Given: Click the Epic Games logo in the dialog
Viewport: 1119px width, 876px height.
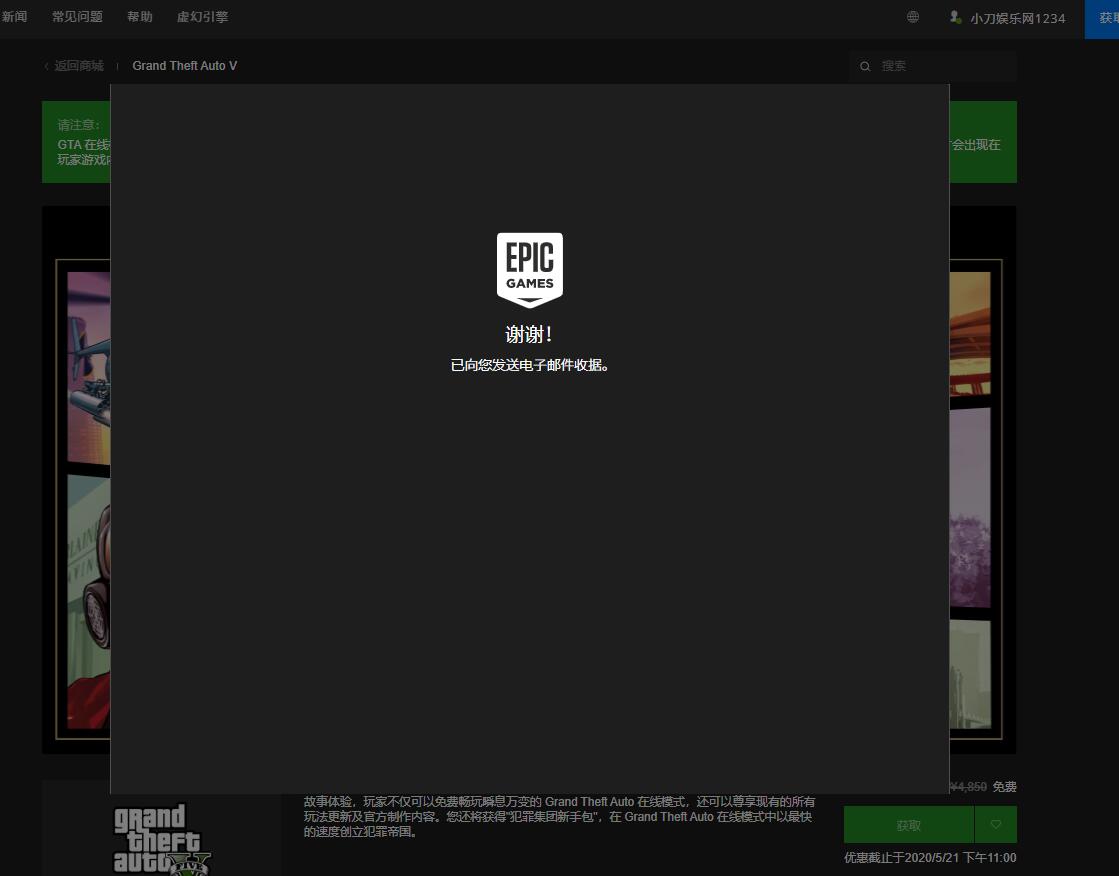Looking at the screenshot, I should click(x=530, y=269).
